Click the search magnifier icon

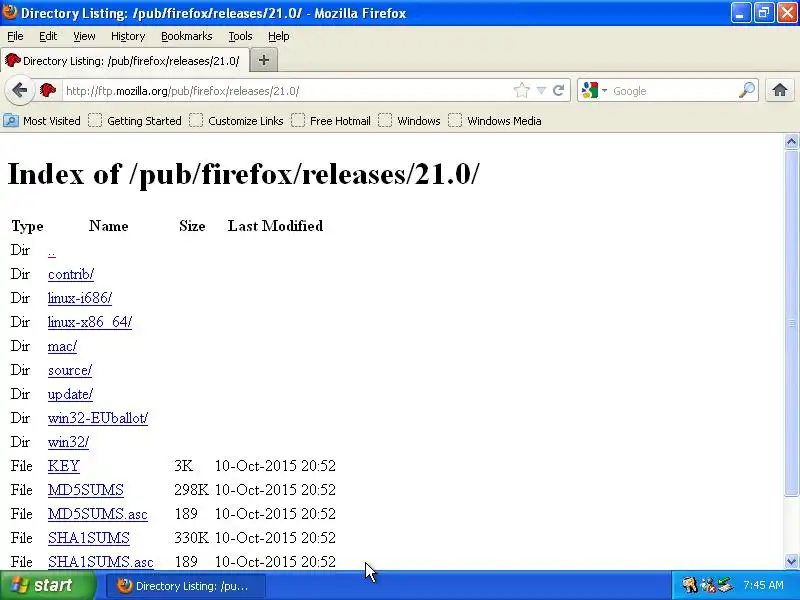[746, 91]
